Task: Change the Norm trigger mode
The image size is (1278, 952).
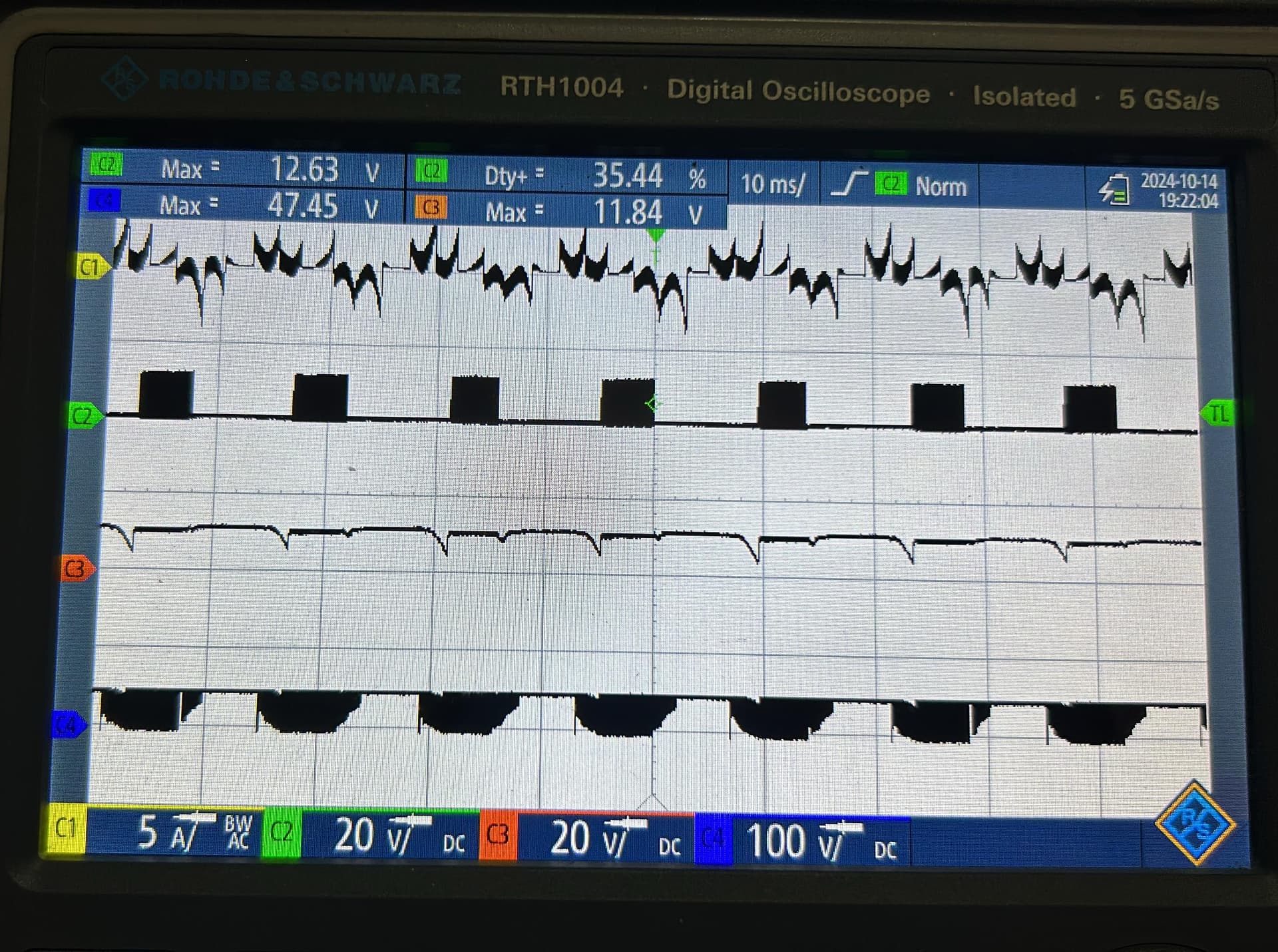Action: point(941,187)
